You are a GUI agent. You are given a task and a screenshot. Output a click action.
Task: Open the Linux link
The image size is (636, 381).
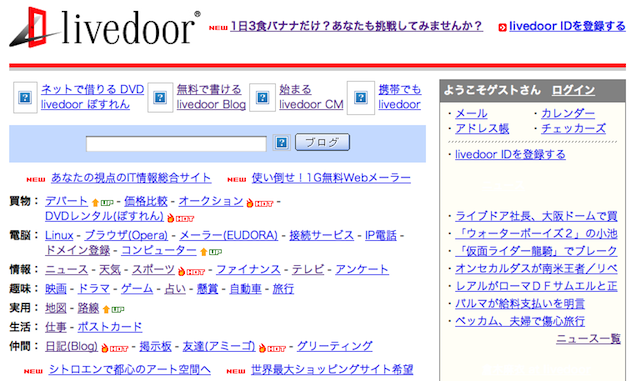59,235
